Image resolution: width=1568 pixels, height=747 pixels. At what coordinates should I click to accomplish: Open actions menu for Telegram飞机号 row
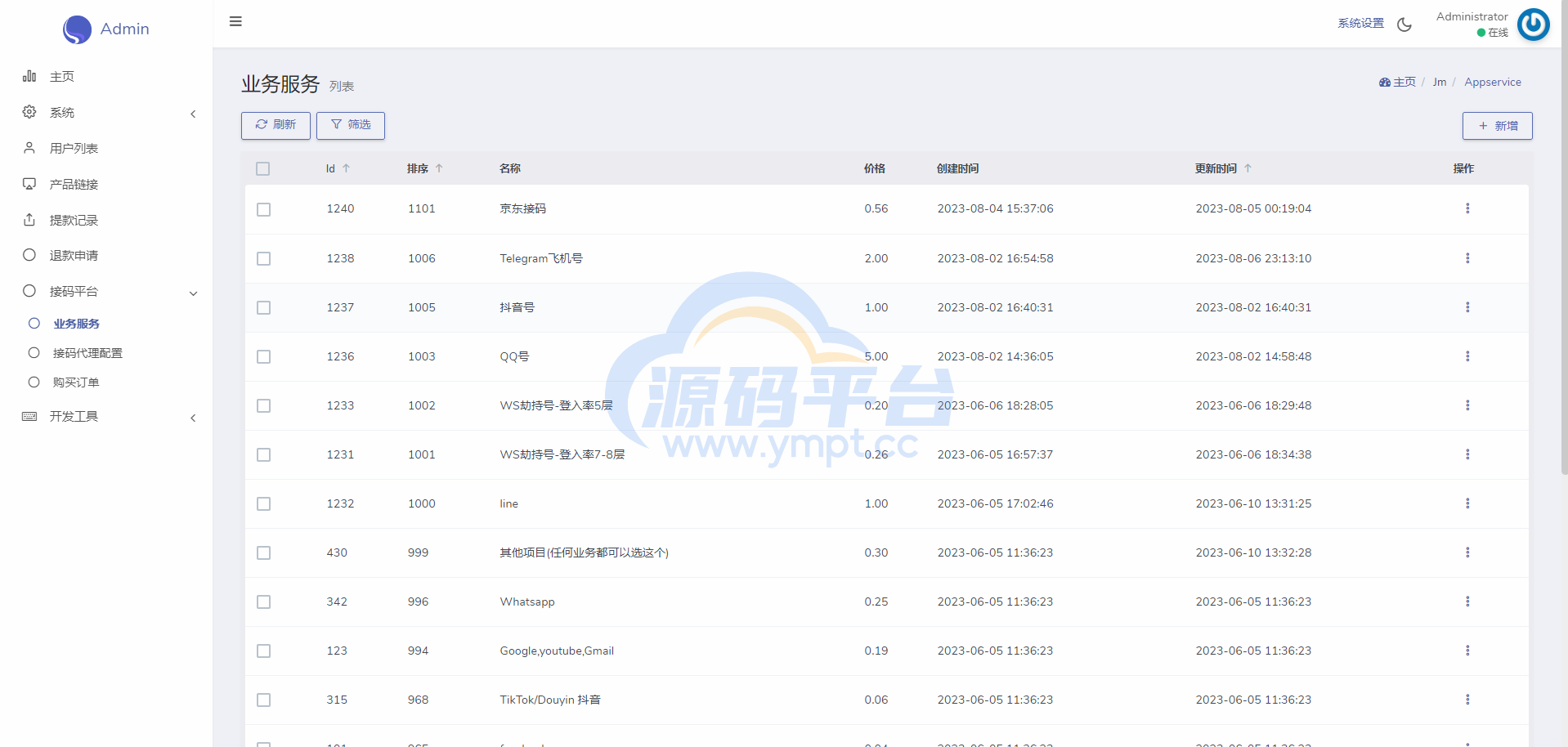coord(1467,258)
